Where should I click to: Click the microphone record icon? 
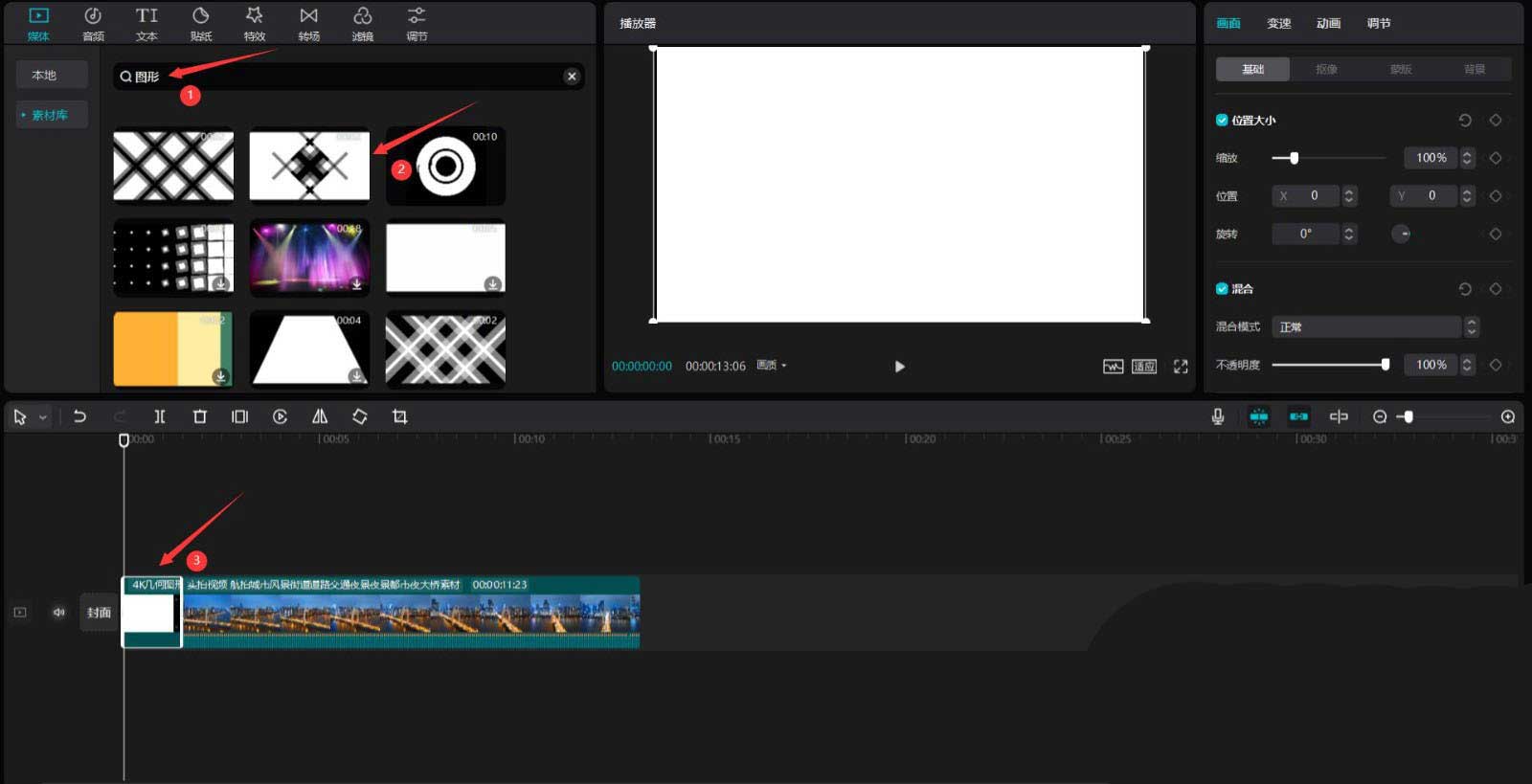(x=1217, y=416)
